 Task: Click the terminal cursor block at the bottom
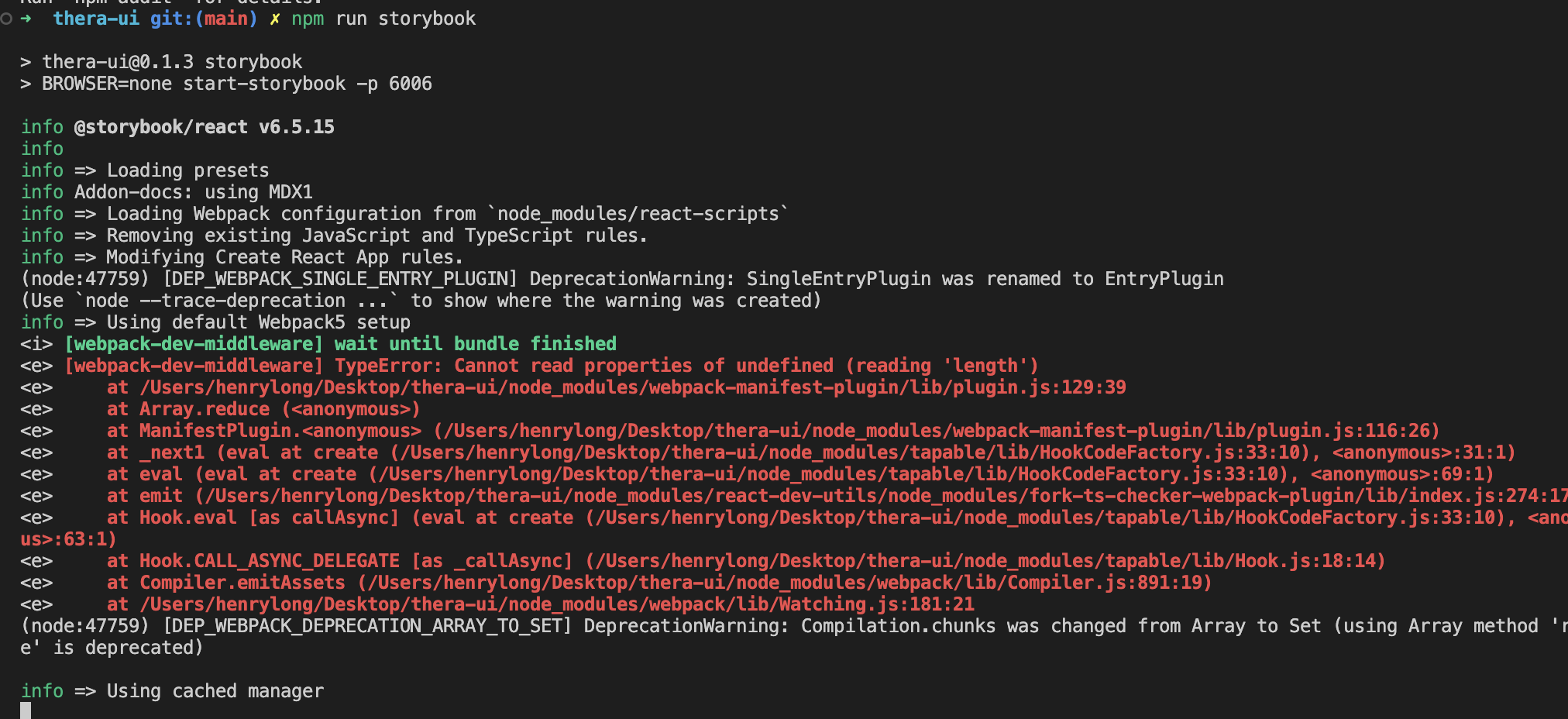point(26,711)
